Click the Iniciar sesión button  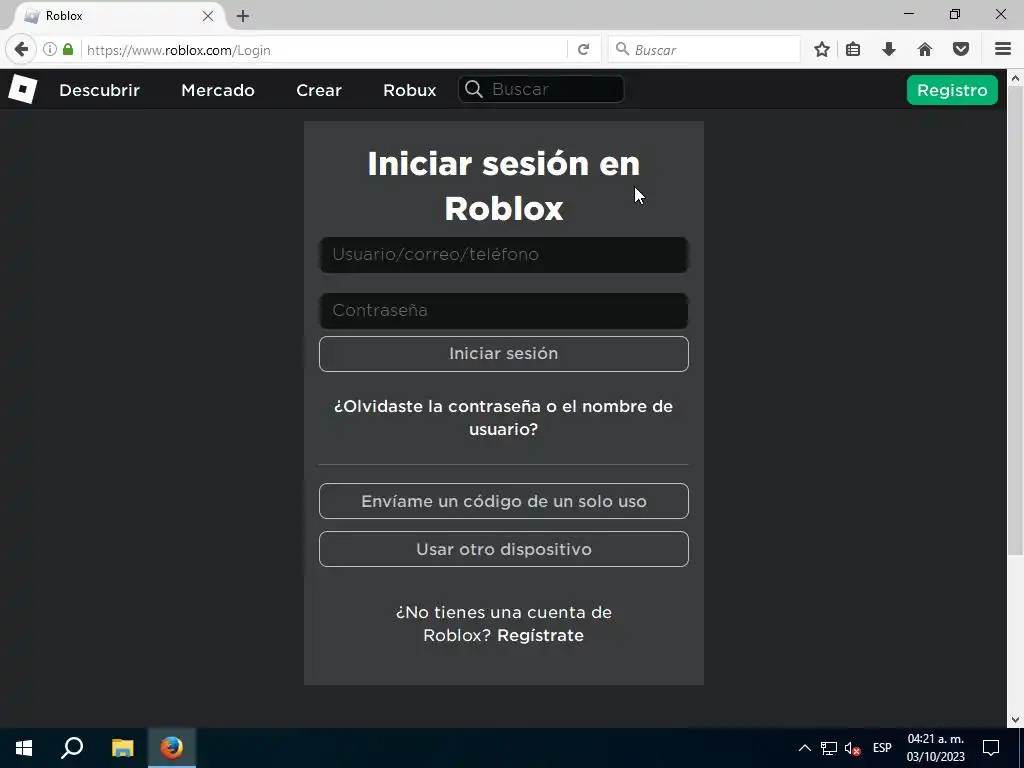point(504,354)
